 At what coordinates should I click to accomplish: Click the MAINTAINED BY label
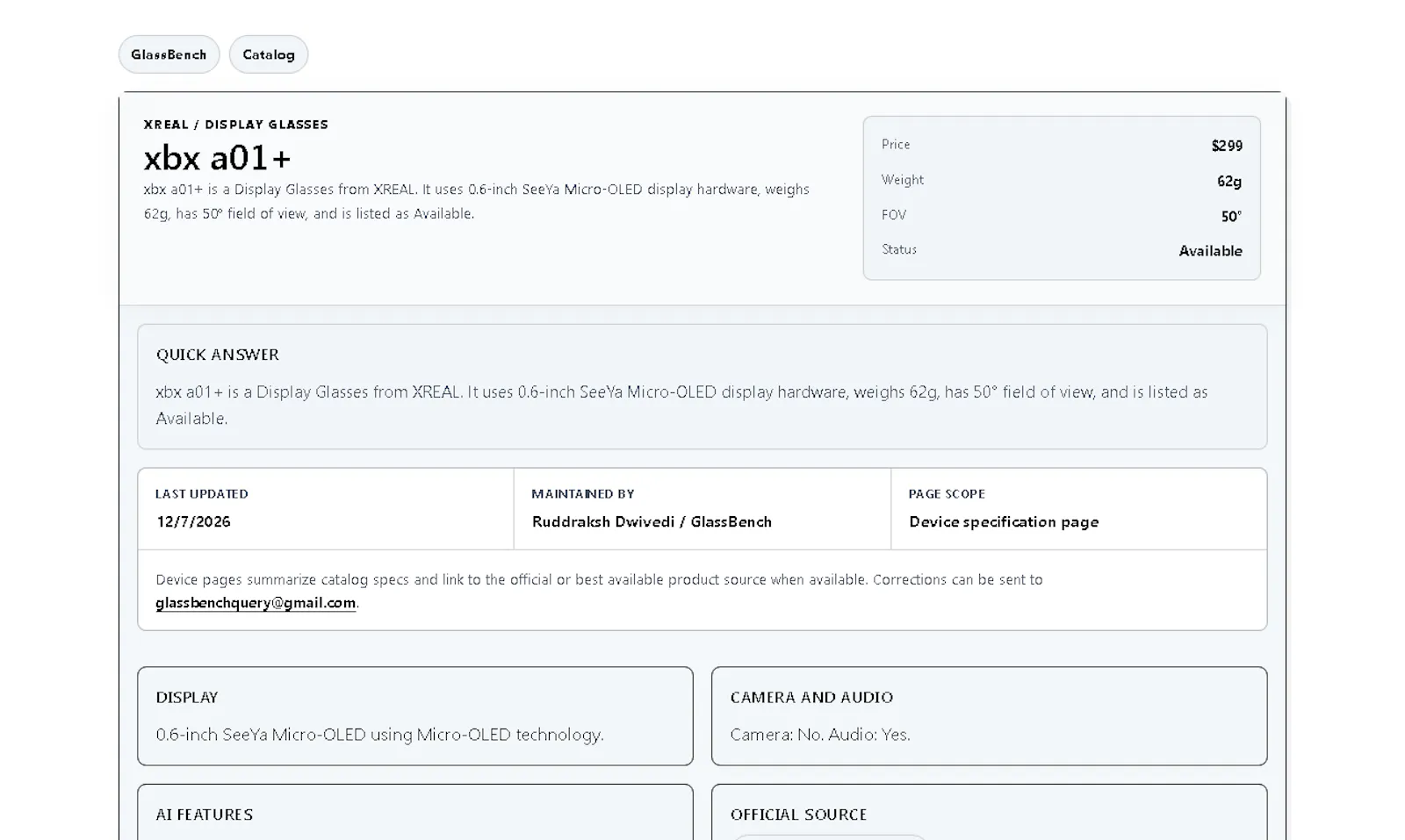pos(583,494)
